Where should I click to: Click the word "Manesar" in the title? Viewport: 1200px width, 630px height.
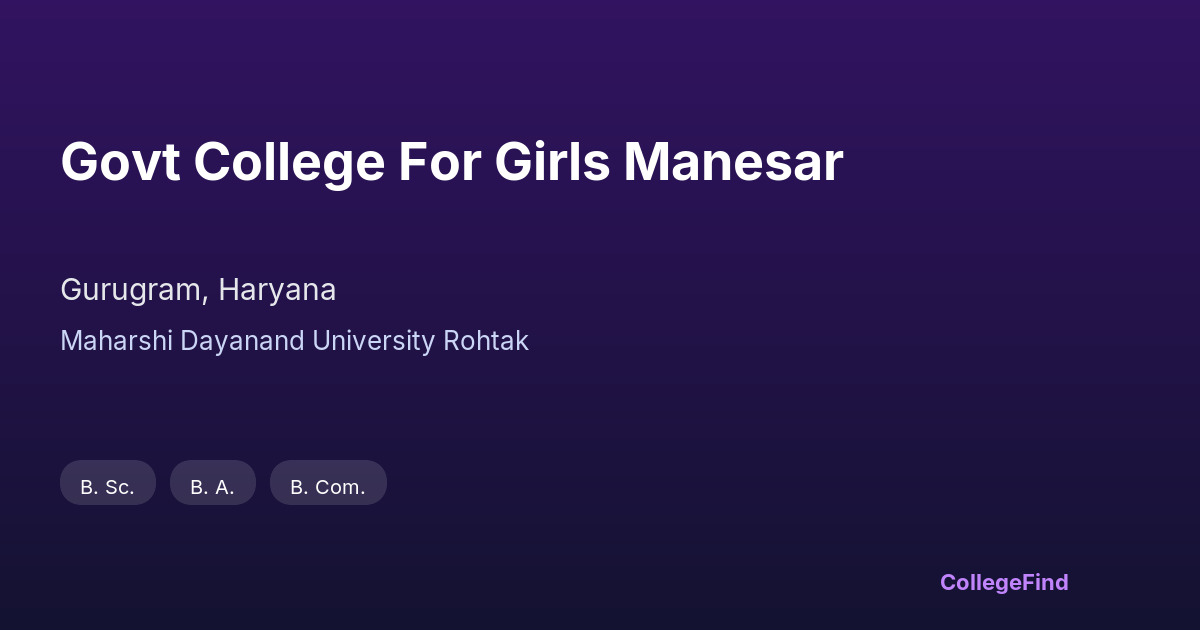pyautogui.click(x=733, y=162)
